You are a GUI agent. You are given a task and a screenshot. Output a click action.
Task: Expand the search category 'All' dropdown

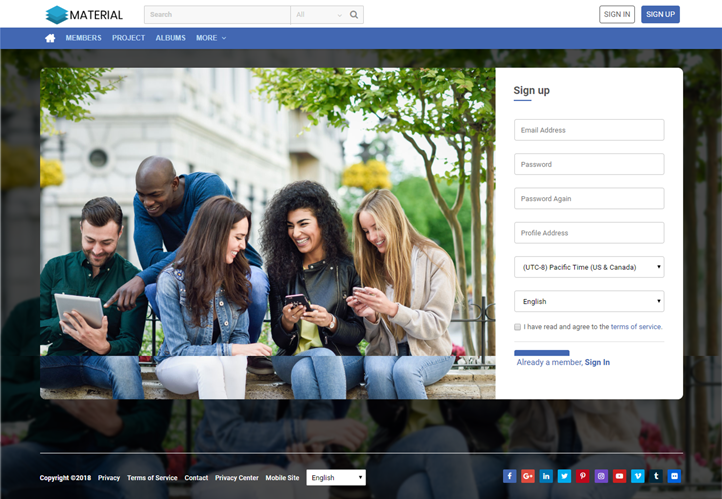click(x=318, y=15)
